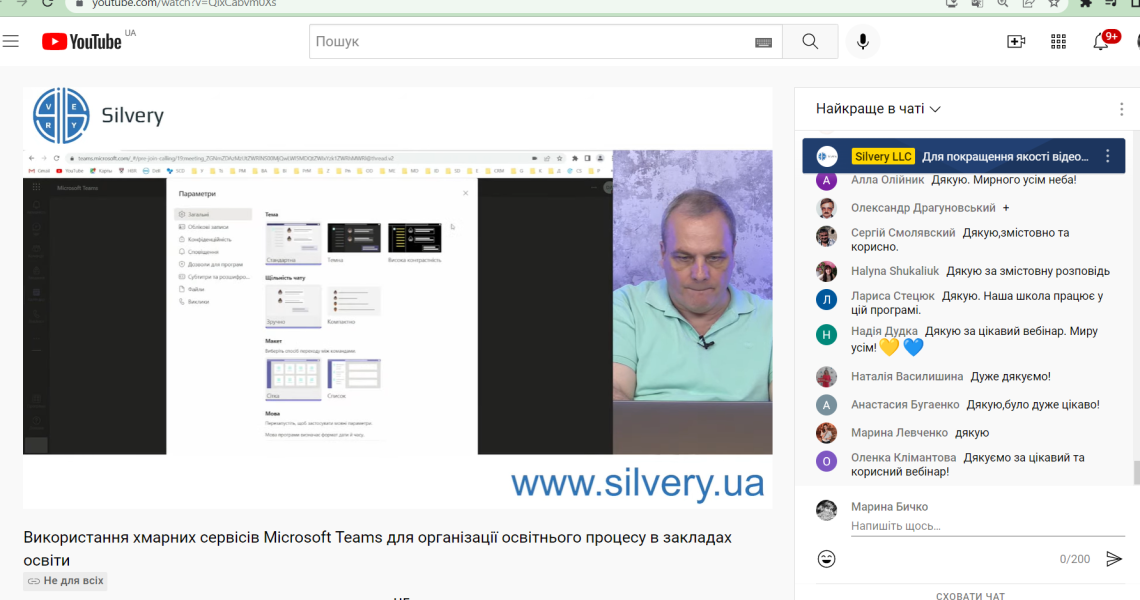
Task: Click the presenter's webcam feed in video
Action: [x=692, y=302]
